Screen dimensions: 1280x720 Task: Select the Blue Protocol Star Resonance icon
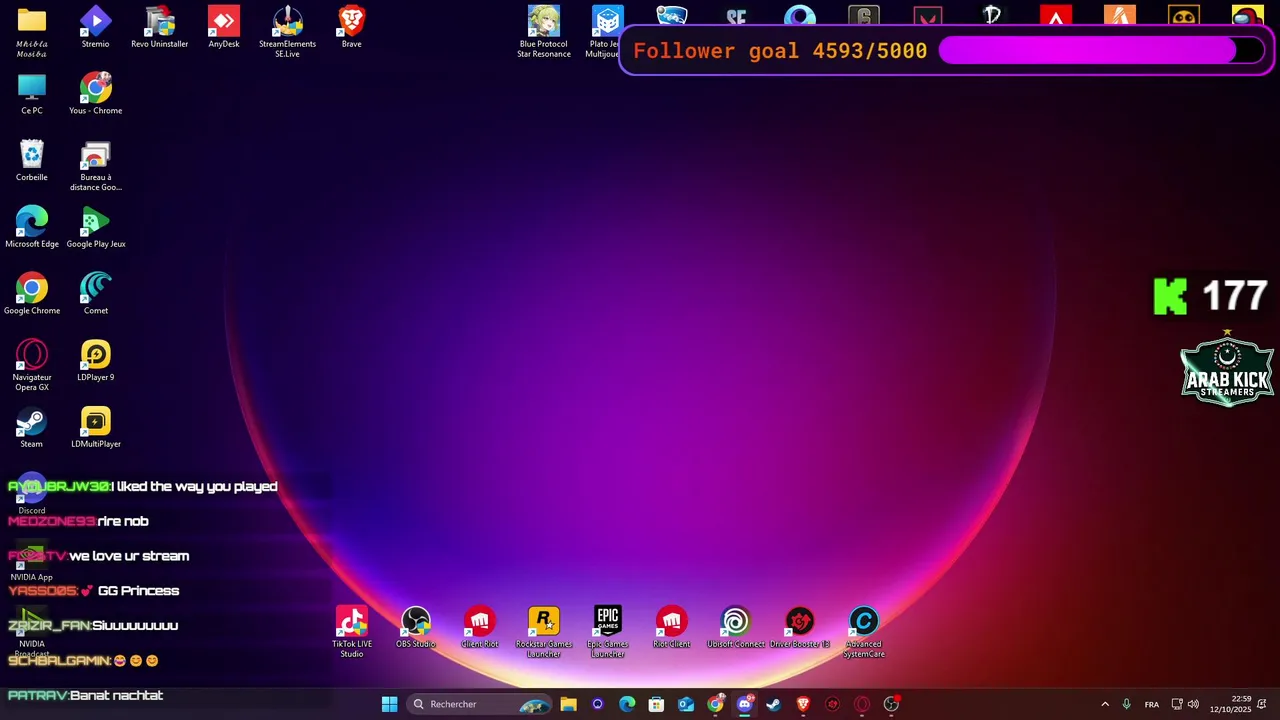(x=544, y=31)
